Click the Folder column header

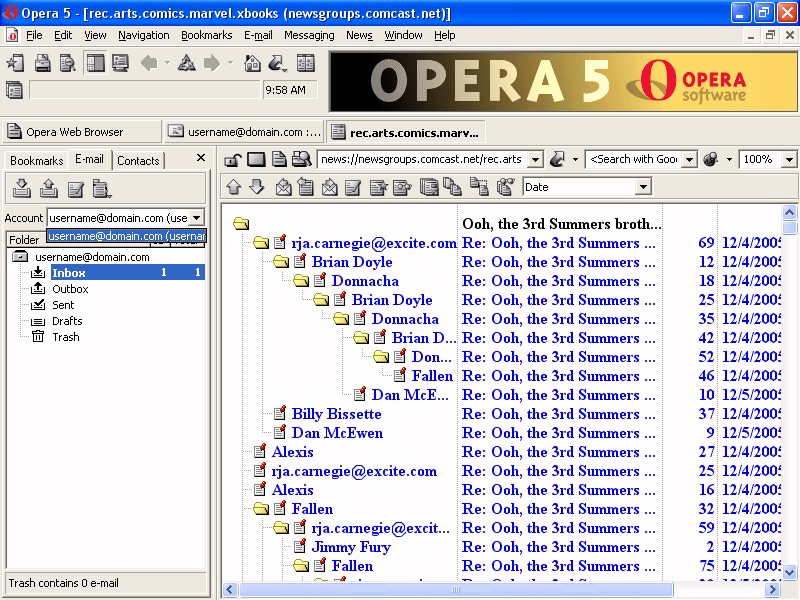tap(24, 239)
